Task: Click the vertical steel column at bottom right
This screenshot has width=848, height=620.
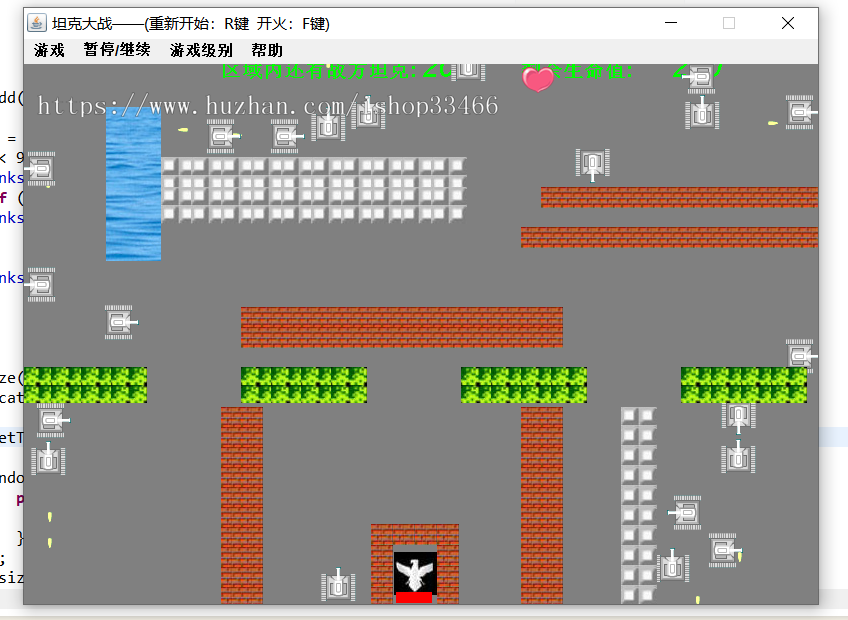Action: [639, 506]
